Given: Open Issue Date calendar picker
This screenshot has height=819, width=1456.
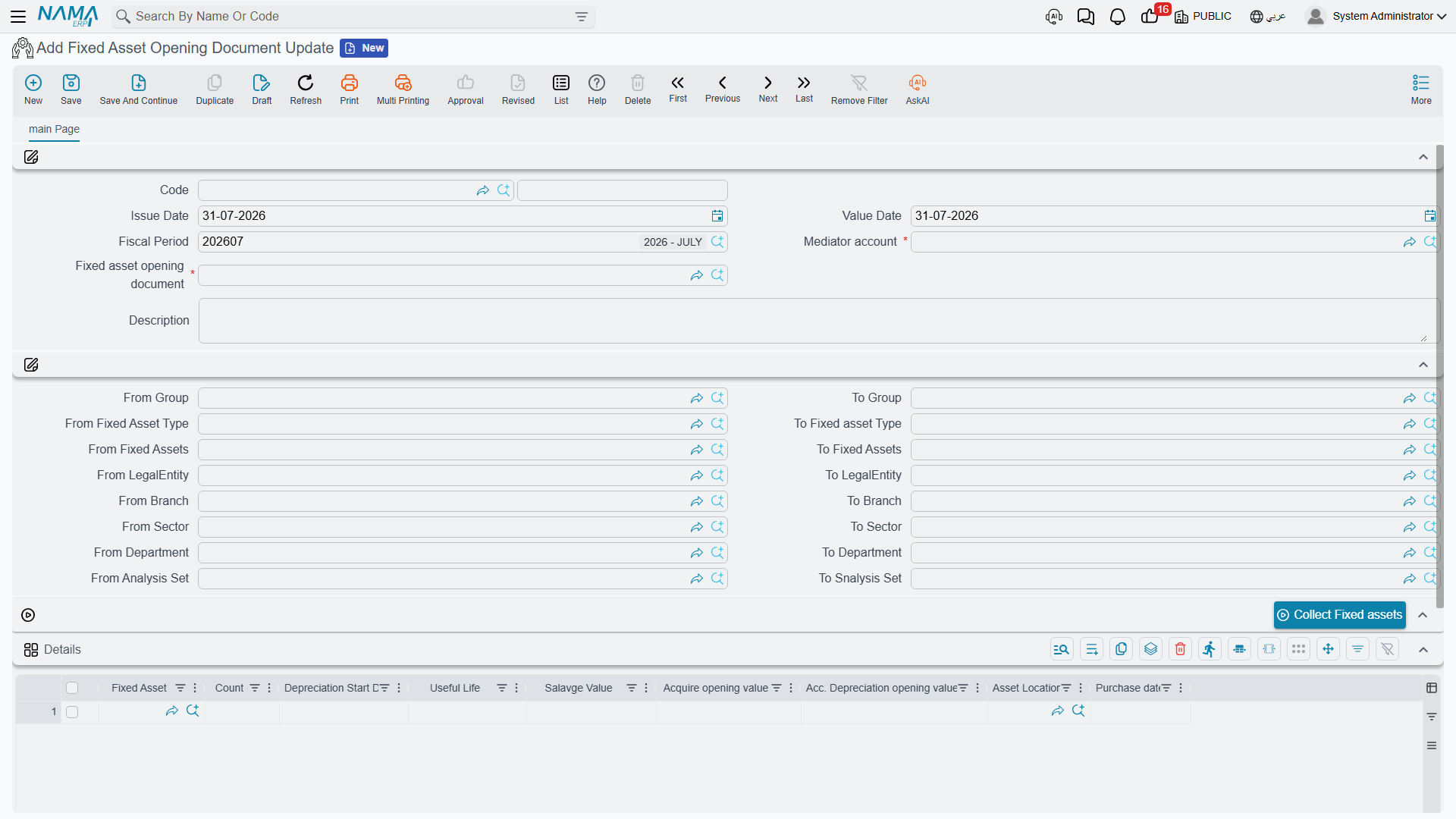Looking at the screenshot, I should [x=717, y=216].
